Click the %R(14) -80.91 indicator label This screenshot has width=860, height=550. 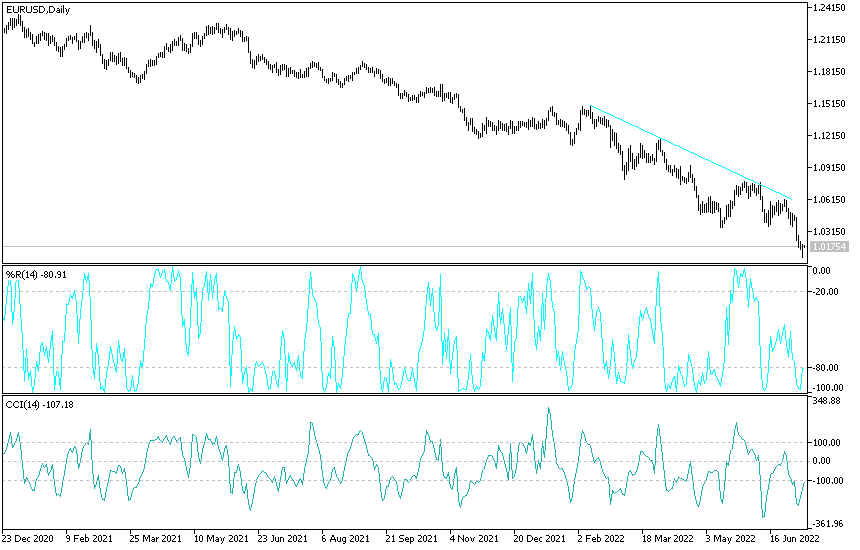pos(36,274)
